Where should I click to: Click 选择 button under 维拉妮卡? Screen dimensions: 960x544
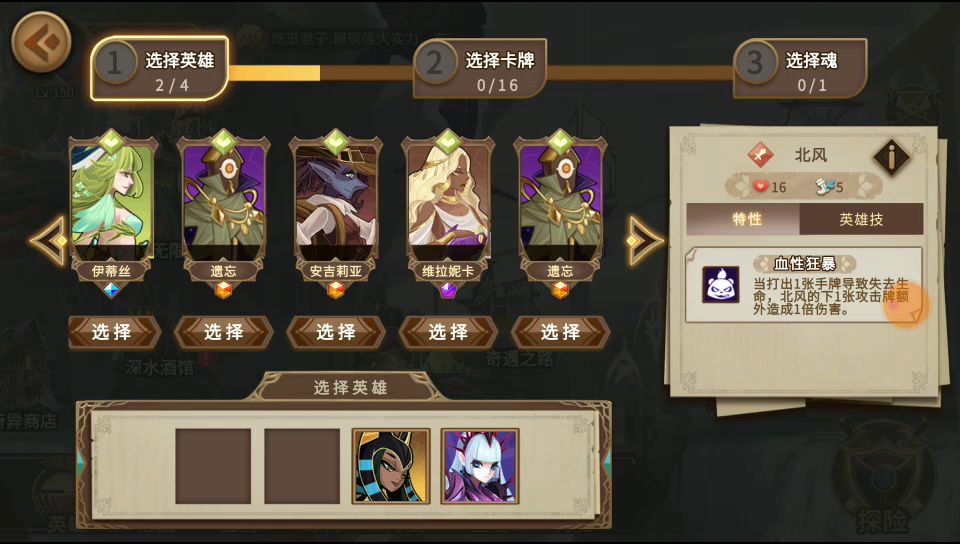point(449,332)
